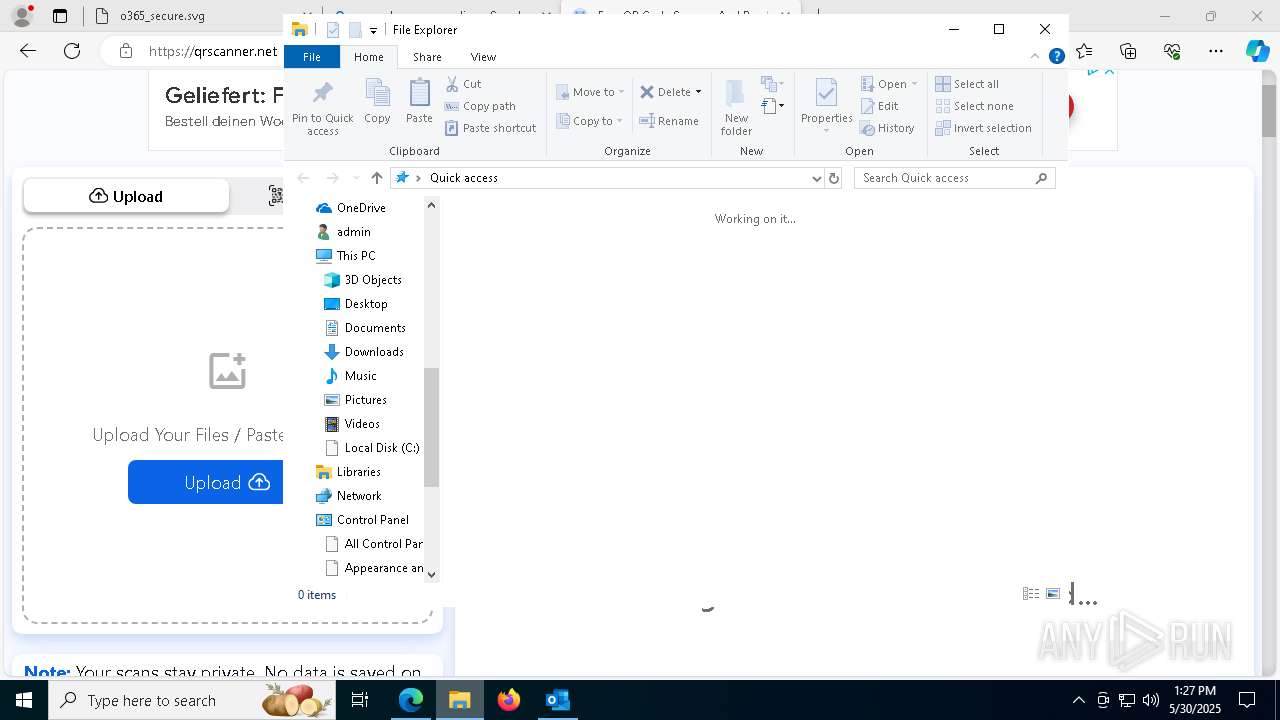
Task: Select This PC in navigation pane
Action: [346, 256]
